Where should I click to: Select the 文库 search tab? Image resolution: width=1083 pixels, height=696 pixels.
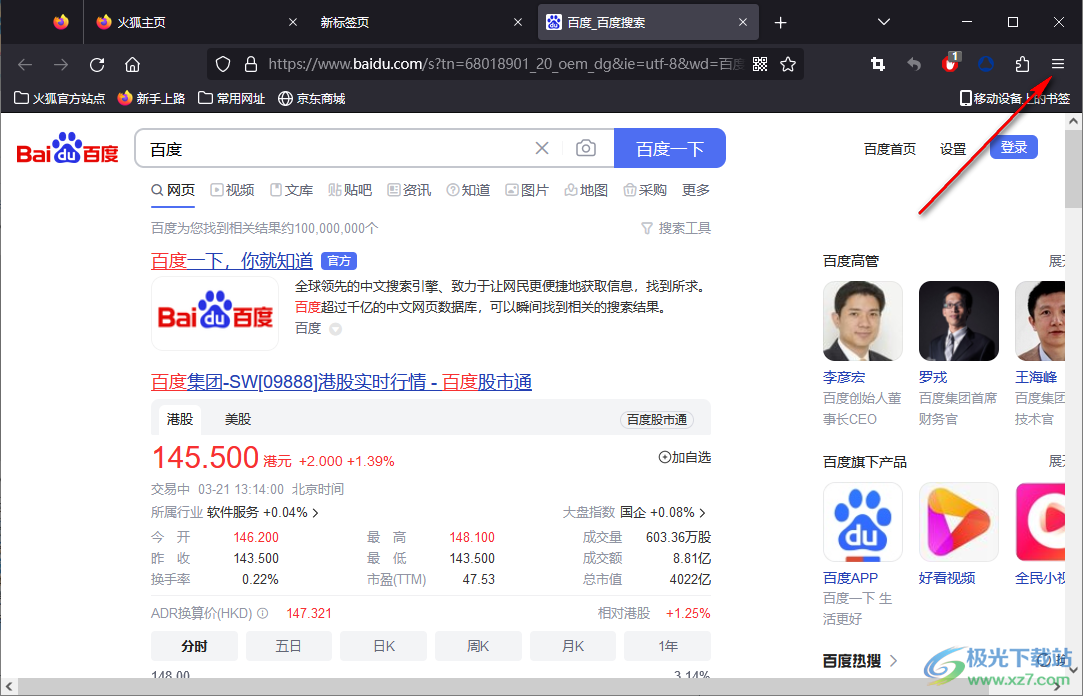pos(291,190)
